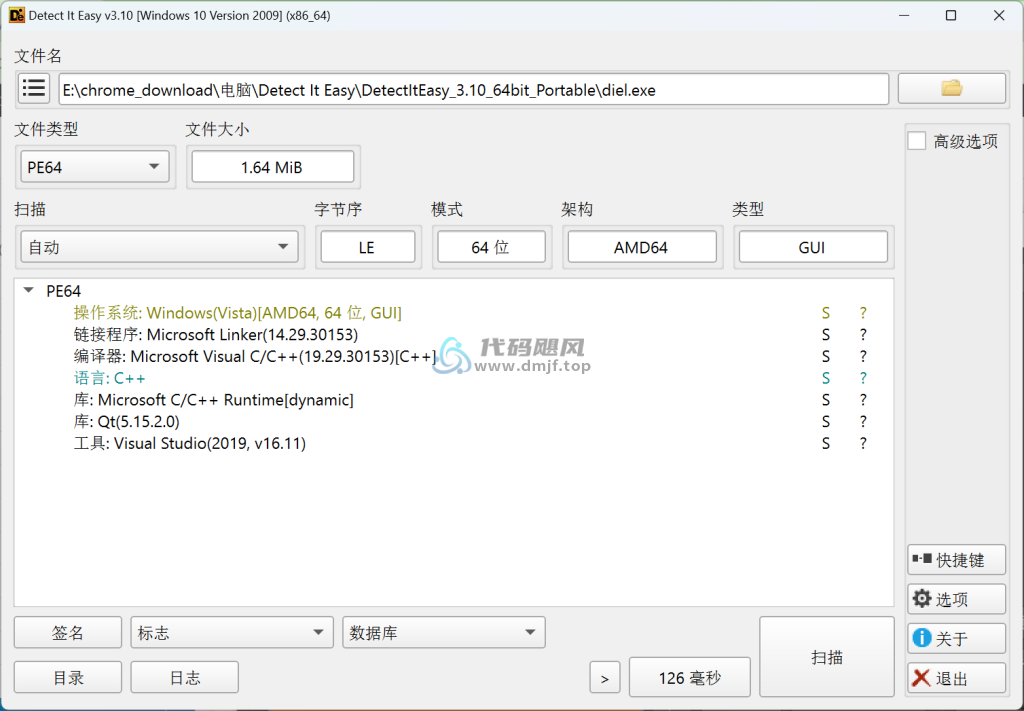Click ? on the C/C++ Runtime row

click(x=863, y=400)
